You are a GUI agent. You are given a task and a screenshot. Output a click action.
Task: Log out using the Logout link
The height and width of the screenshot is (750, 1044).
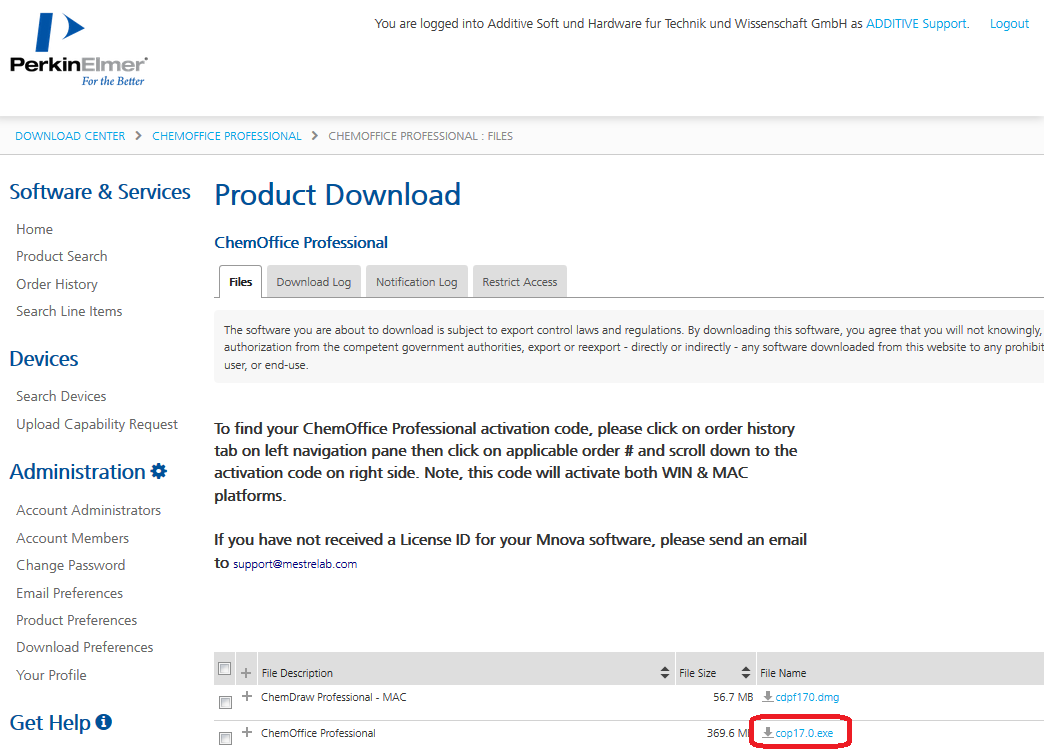click(x=1009, y=23)
